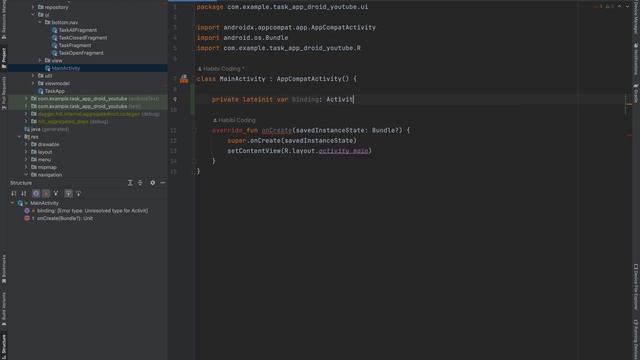Click package declaration on line one

pos(282,7)
